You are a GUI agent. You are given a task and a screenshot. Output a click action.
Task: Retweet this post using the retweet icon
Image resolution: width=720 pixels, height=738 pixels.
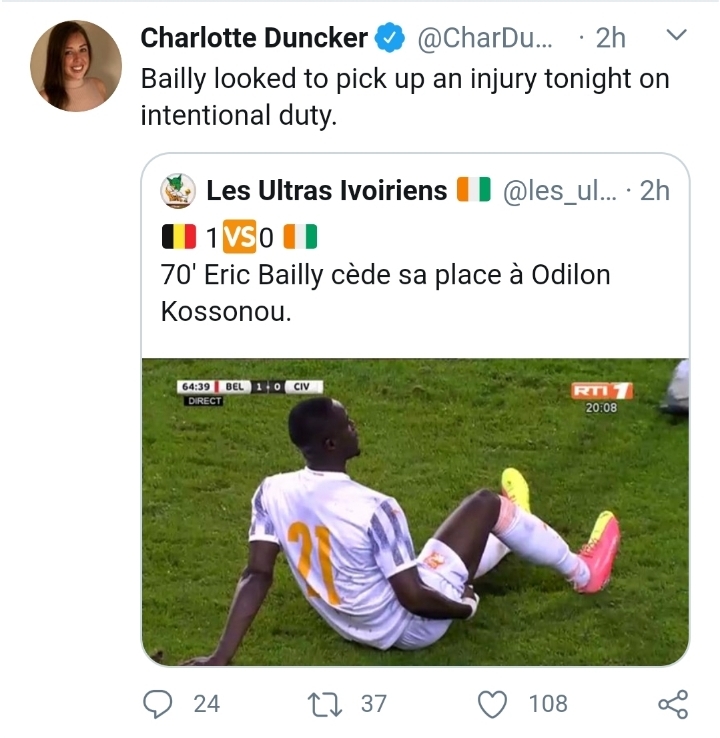pyautogui.click(x=326, y=704)
